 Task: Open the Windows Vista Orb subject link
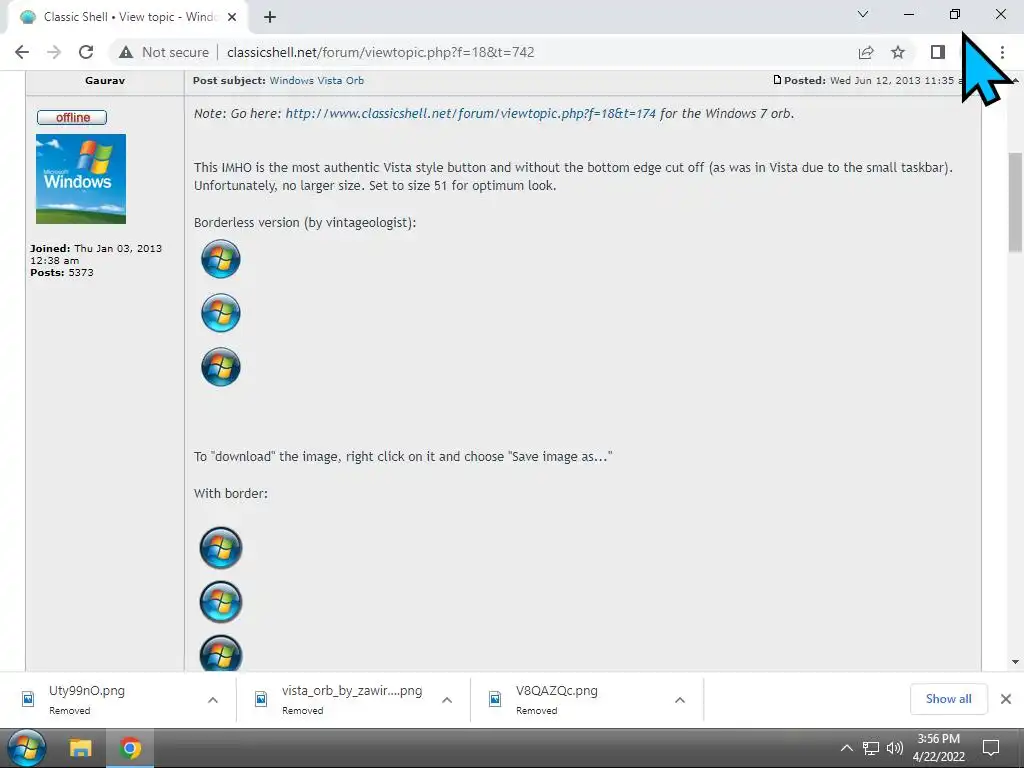click(317, 80)
